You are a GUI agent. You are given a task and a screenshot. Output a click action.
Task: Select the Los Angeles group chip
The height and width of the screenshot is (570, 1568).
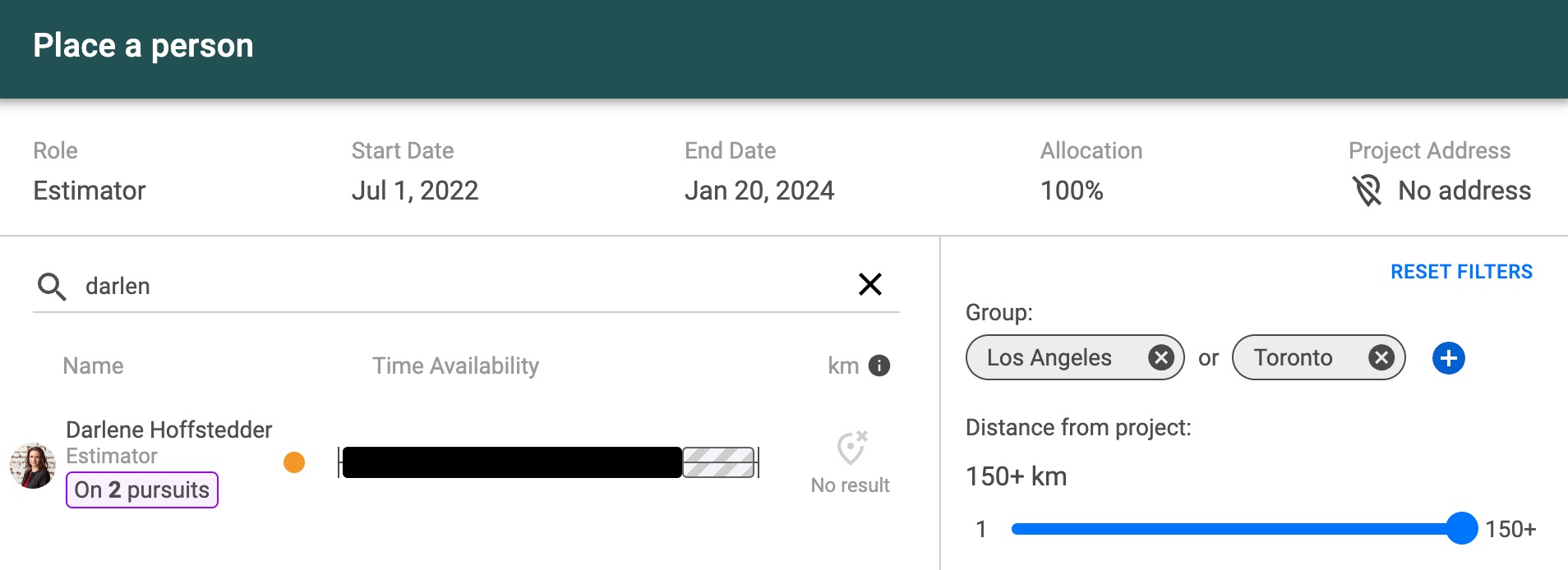pos(1049,357)
